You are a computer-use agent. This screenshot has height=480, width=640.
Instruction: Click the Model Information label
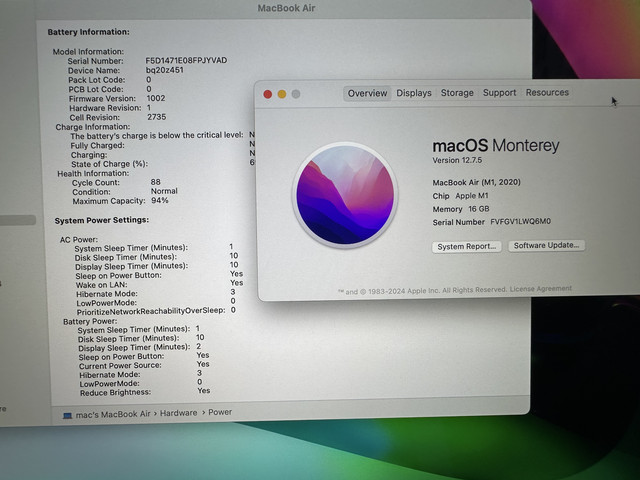click(88, 52)
